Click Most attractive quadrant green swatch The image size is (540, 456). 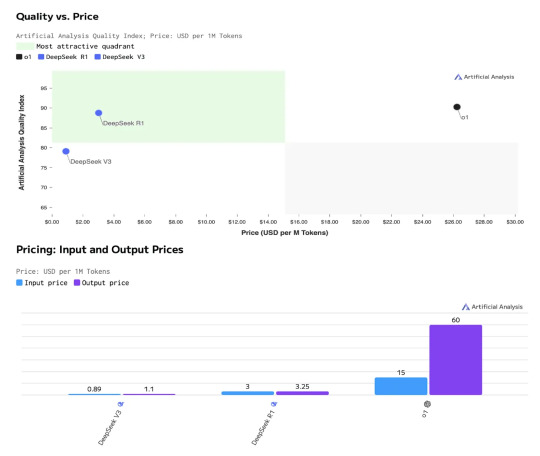pos(25,46)
